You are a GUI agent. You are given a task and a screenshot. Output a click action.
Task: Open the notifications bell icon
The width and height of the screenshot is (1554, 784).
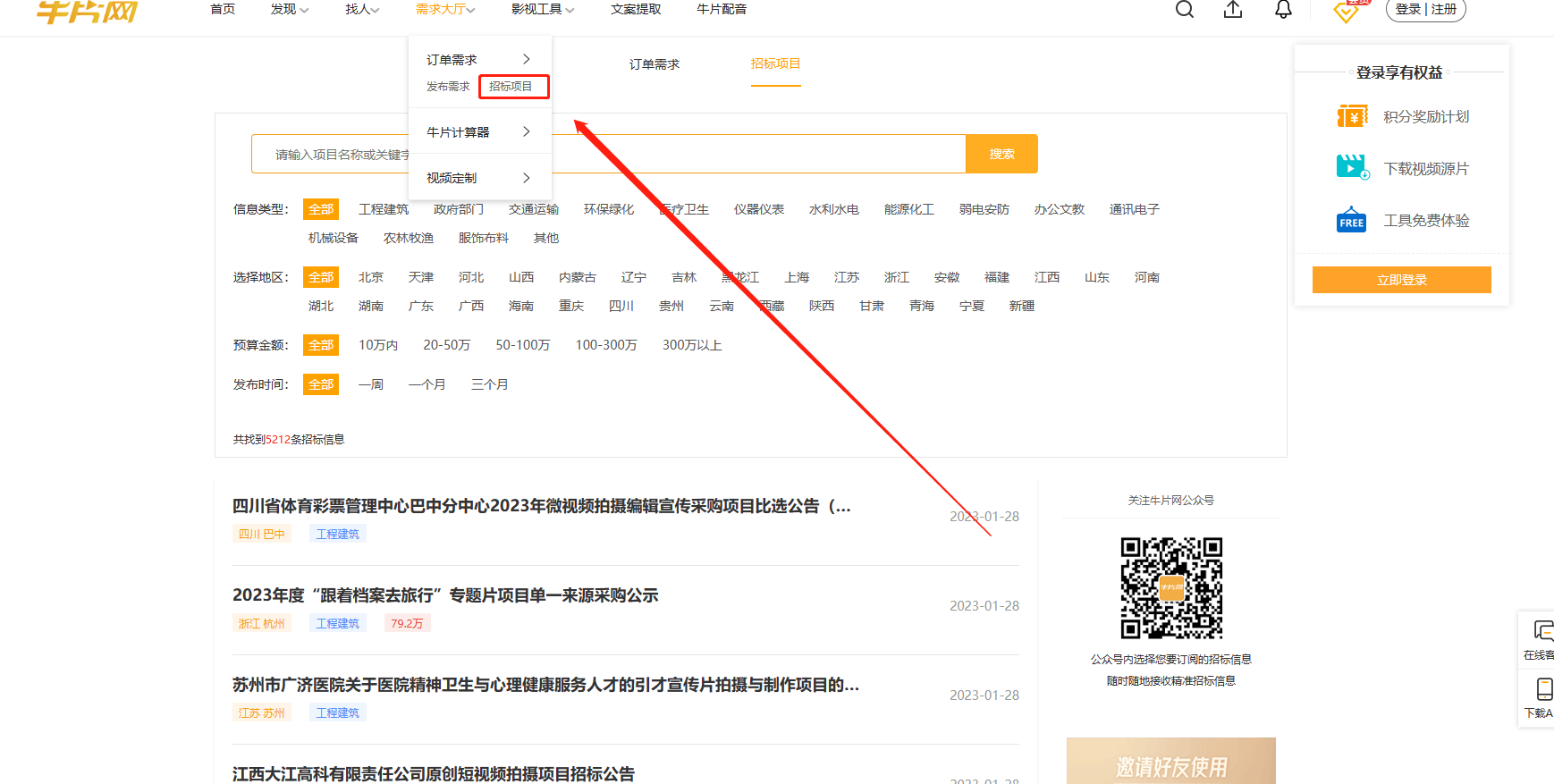(x=1283, y=9)
